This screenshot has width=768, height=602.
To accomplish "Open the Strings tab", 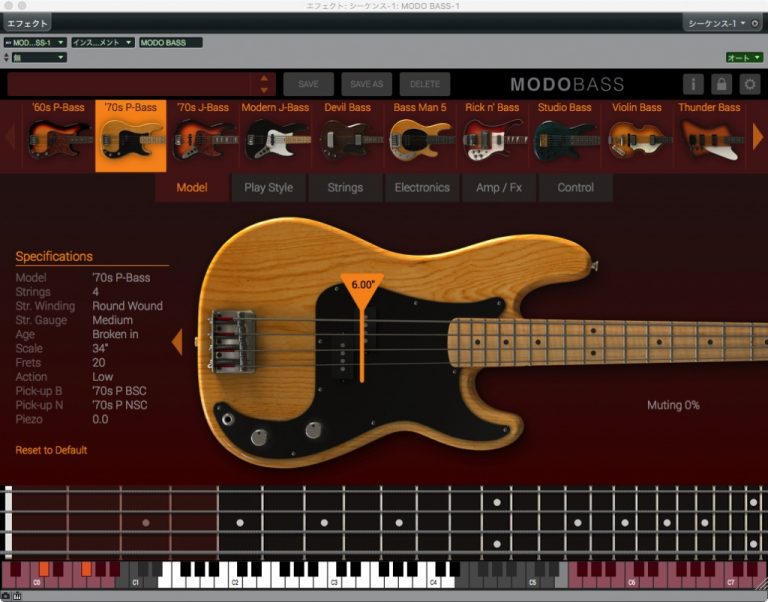I will pos(345,188).
